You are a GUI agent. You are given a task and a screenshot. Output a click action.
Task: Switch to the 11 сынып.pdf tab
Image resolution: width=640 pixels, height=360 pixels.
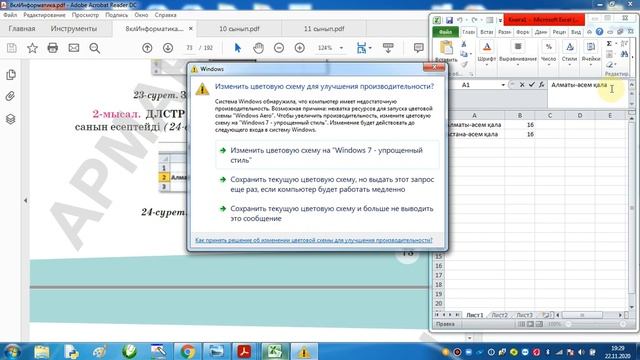[x=324, y=29]
